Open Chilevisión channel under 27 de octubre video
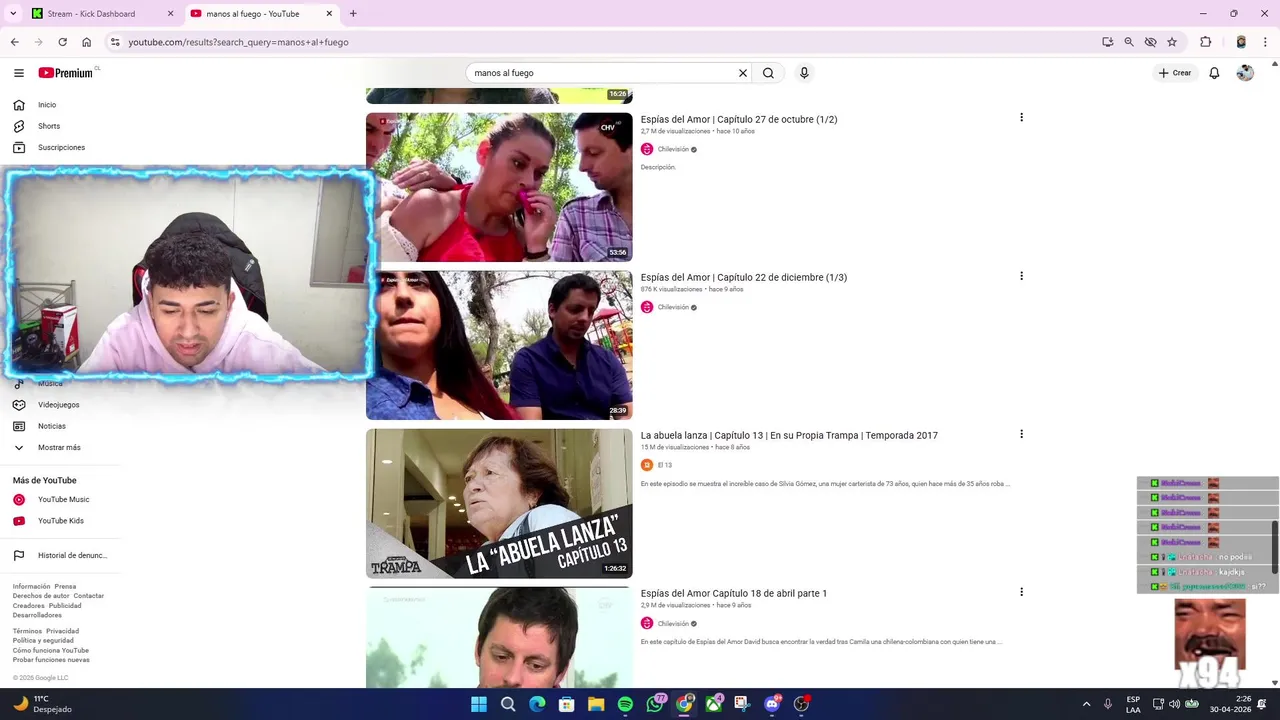Image resolution: width=1280 pixels, height=720 pixels. 673,149
